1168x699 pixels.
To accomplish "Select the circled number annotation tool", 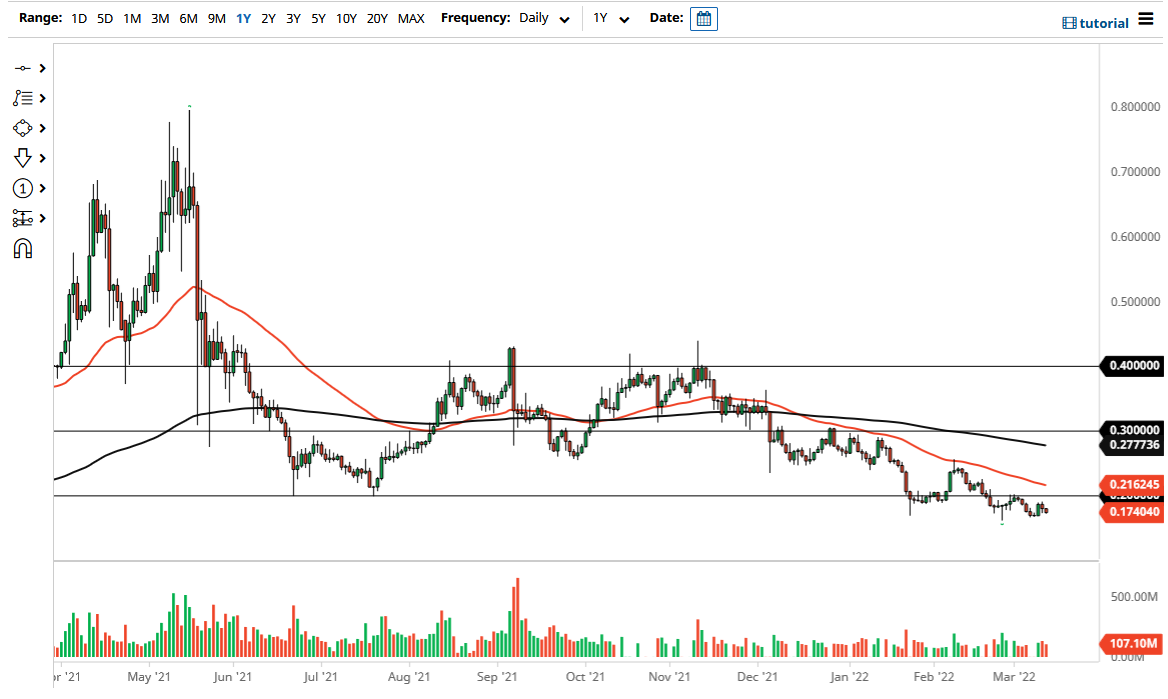I will [x=25, y=188].
